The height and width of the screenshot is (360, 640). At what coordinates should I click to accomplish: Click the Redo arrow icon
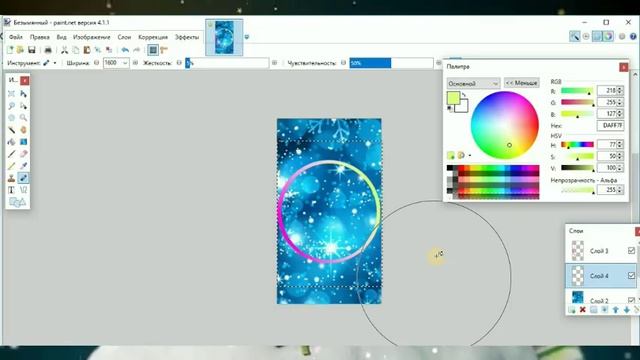pyautogui.click(x=136, y=50)
